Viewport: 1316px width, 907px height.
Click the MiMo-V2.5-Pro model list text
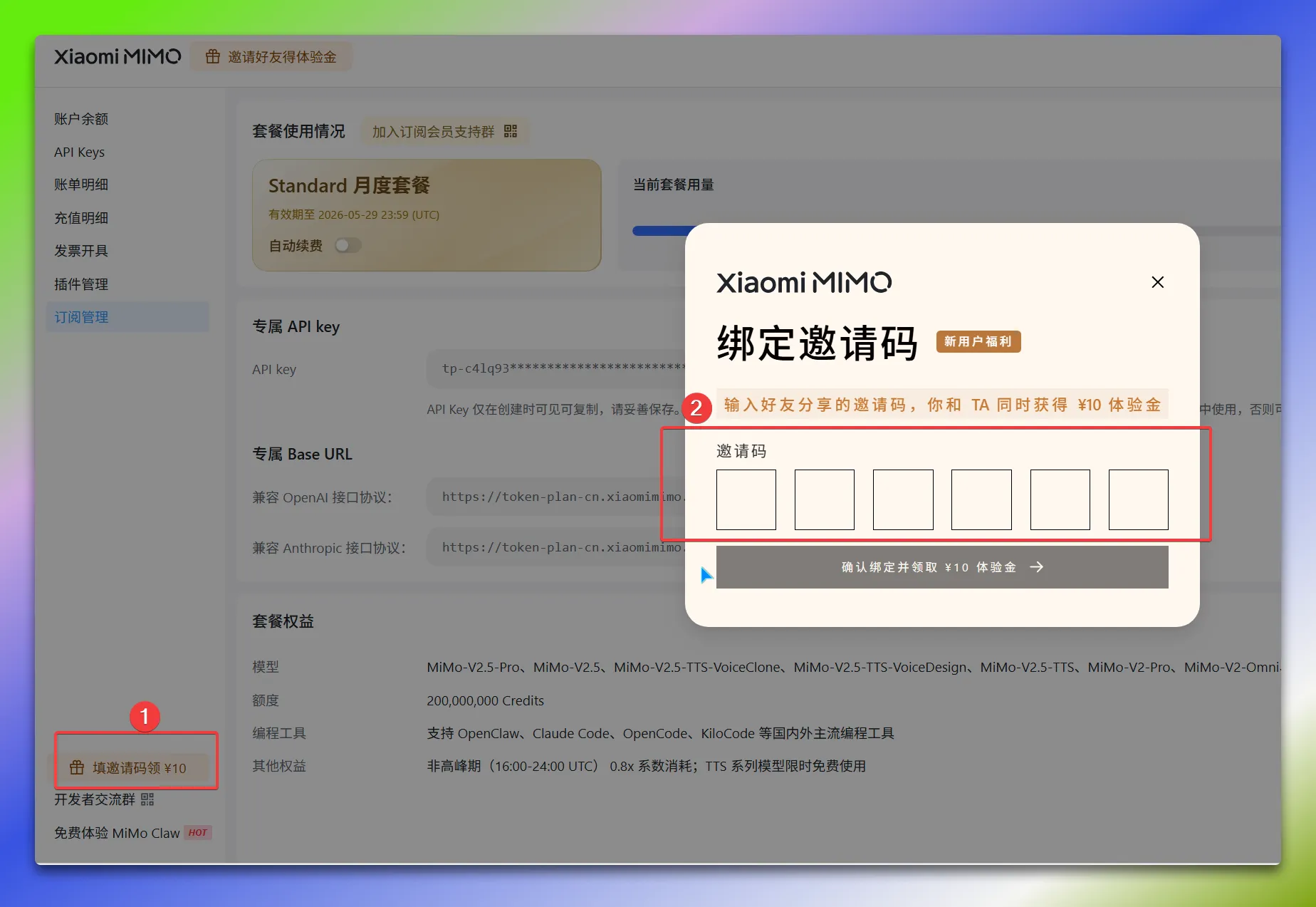(853, 667)
